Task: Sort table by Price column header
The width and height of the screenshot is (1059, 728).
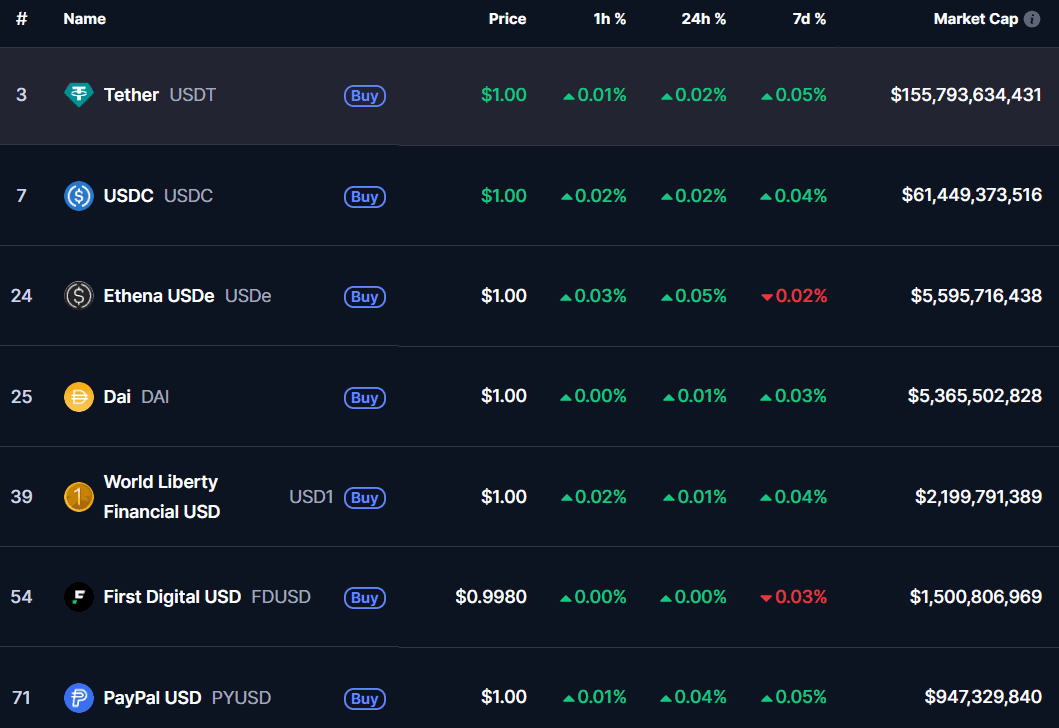Action: pyautogui.click(x=507, y=19)
